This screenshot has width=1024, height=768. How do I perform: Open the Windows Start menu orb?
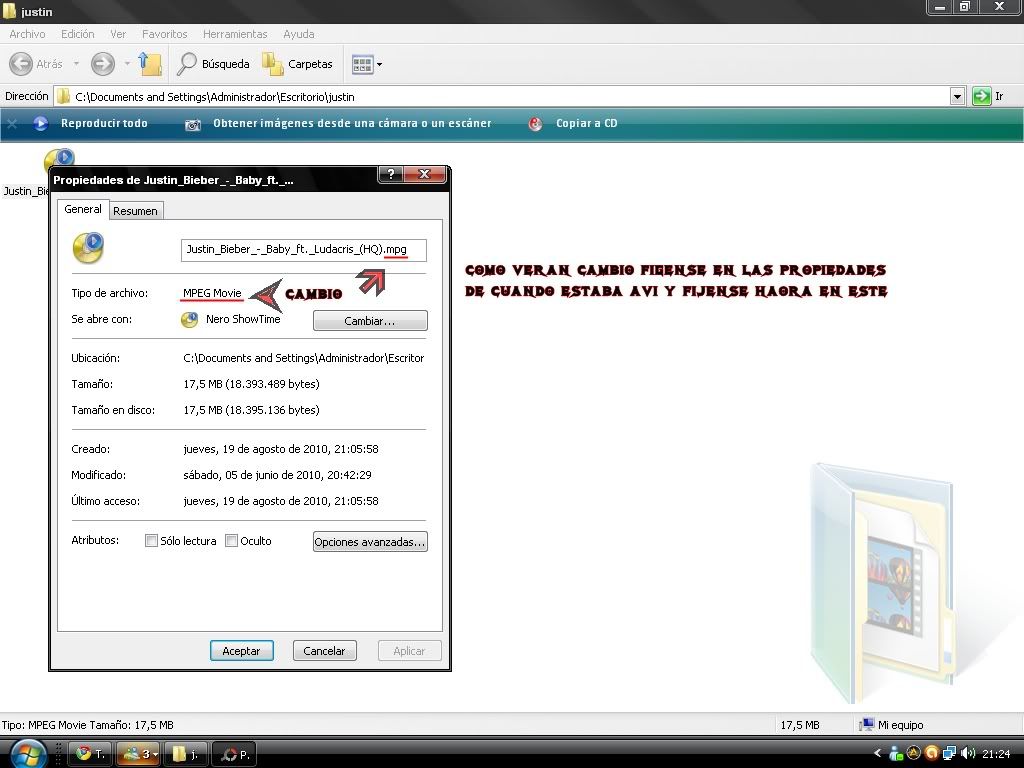(28, 754)
